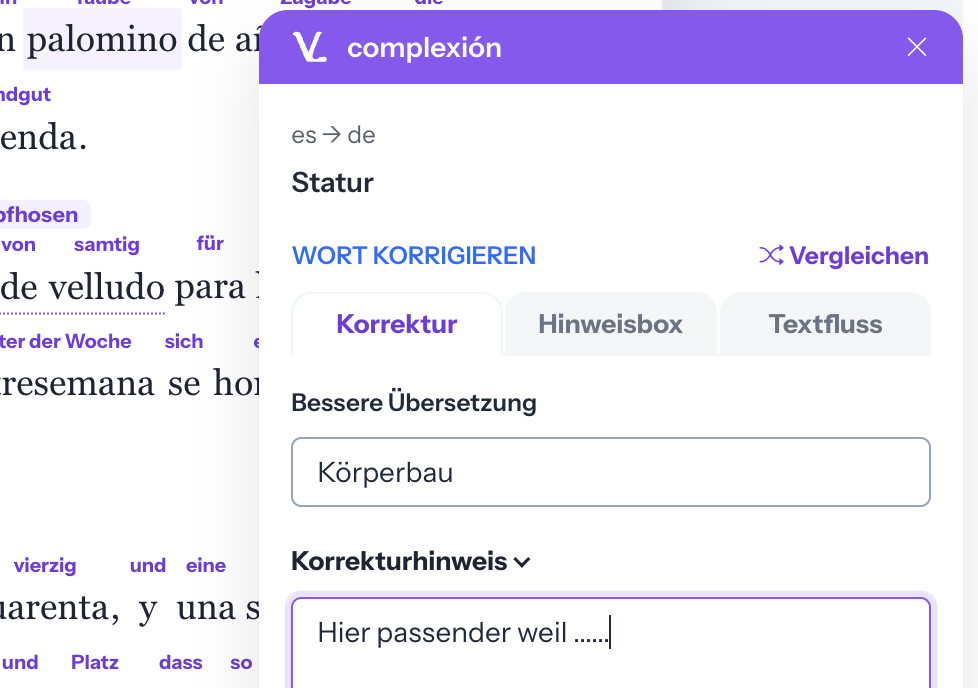
Task: Select the word palomino in the text
Action: coord(102,39)
